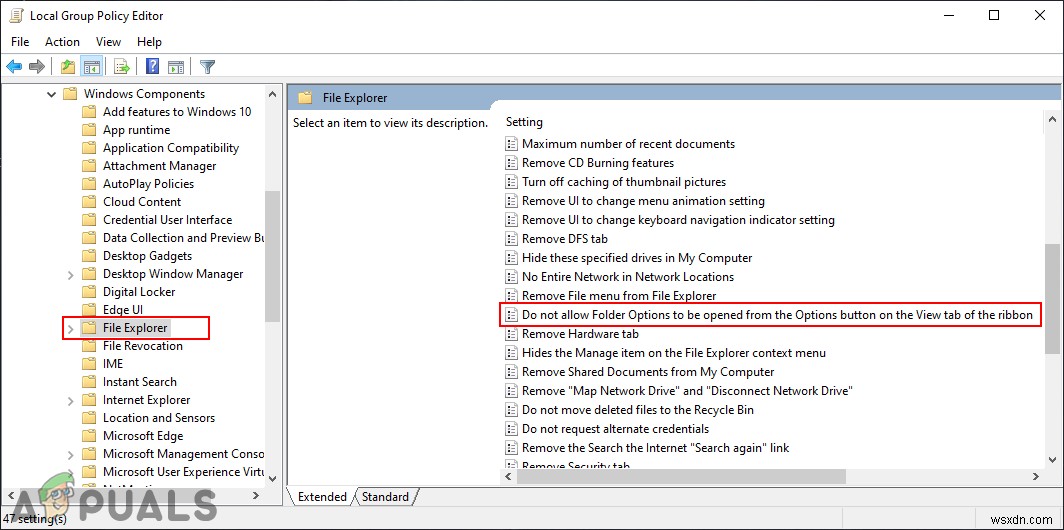The height and width of the screenshot is (530, 1064).
Task: Open Help via the question mark icon
Action: tap(153, 67)
